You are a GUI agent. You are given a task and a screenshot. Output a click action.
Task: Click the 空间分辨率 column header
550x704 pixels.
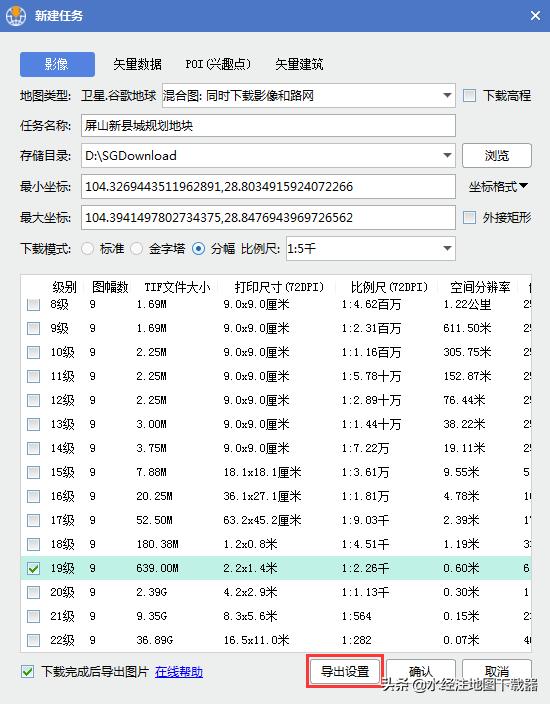(480, 287)
